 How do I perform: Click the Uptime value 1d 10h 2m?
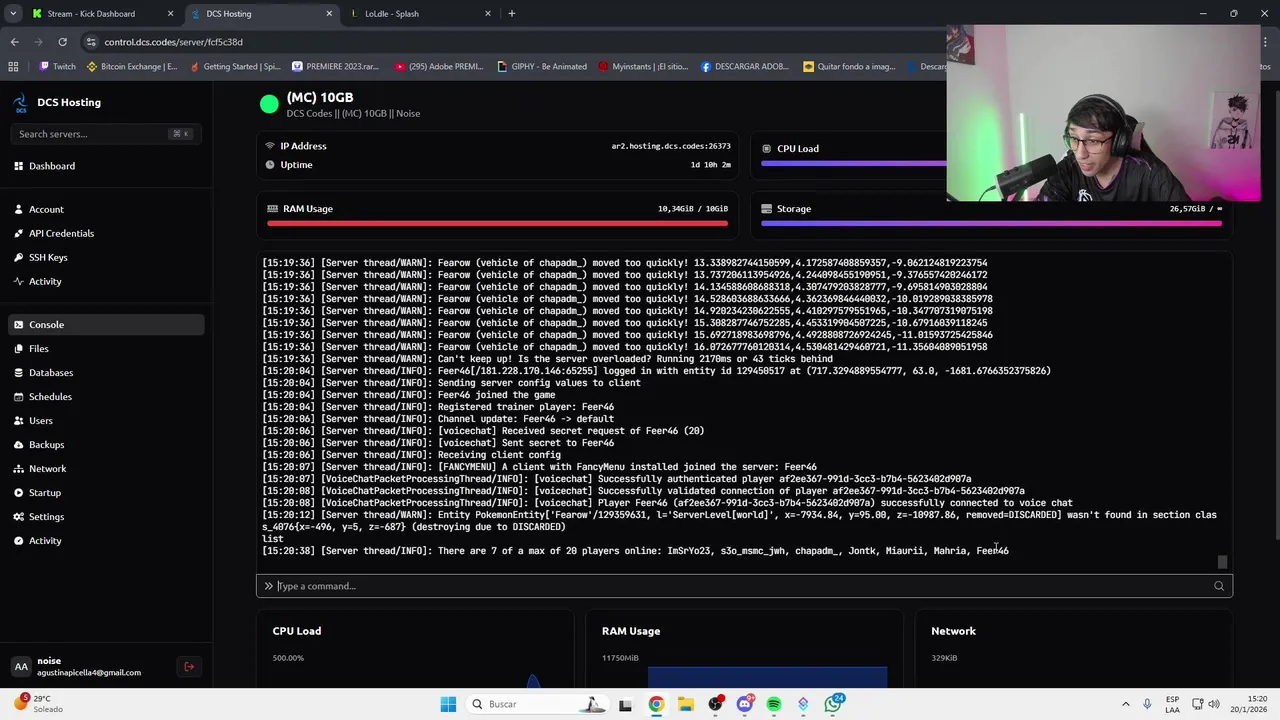coord(710,165)
